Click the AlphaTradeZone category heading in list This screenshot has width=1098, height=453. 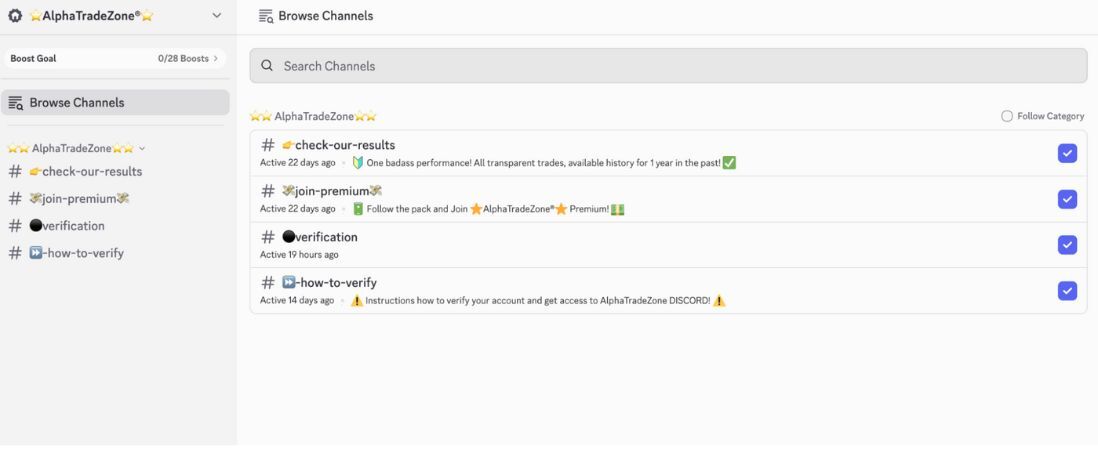(x=313, y=116)
